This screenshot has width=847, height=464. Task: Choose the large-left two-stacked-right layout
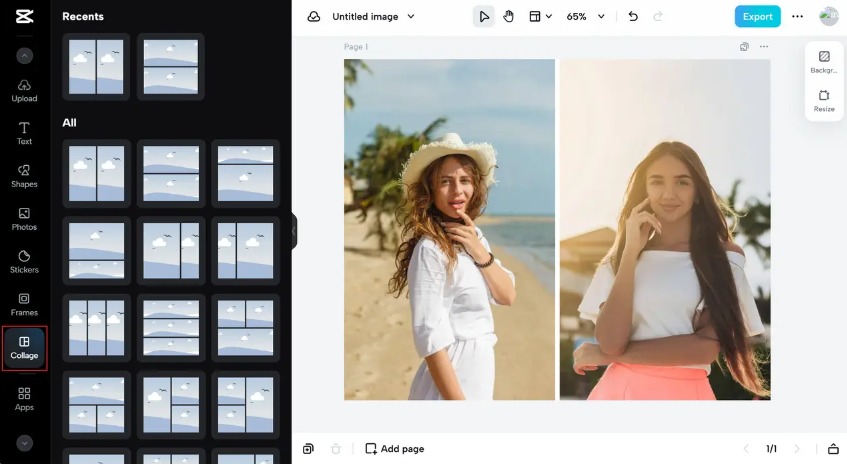tap(171, 405)
